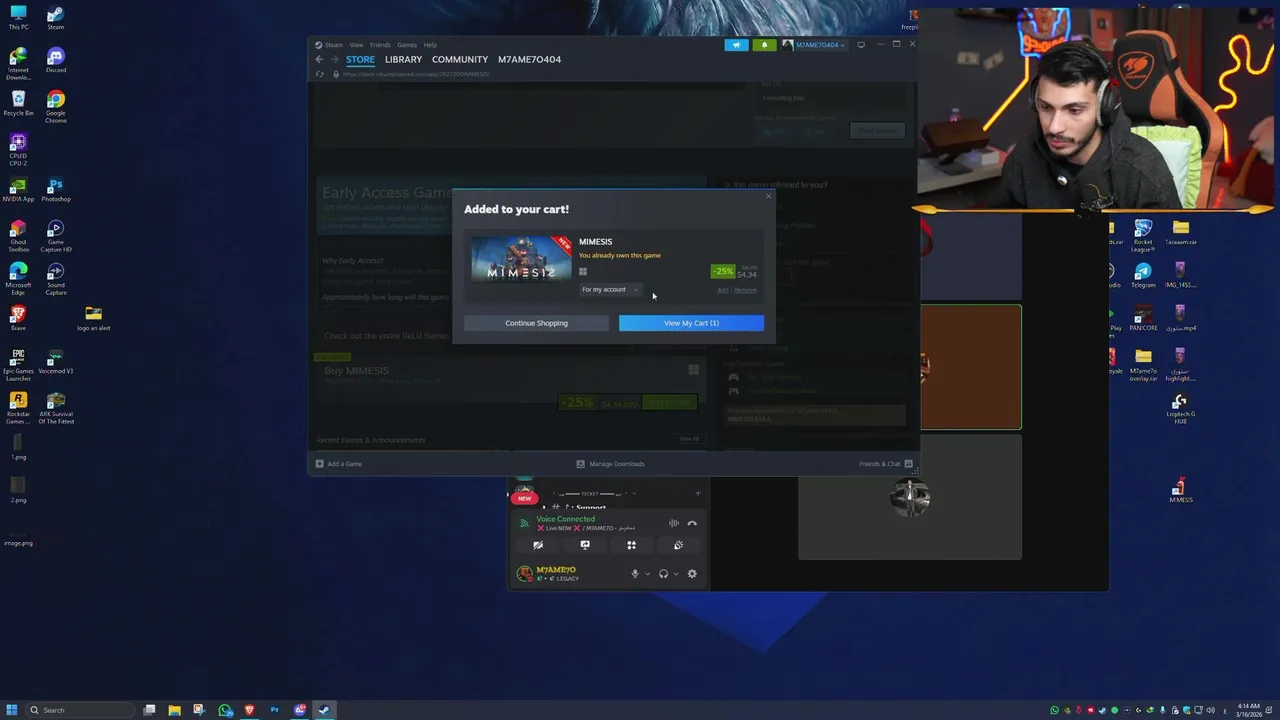Open the Discord desktop shortcut
The height and width of the screenshot is (720, 1280).
click(56, 61)
